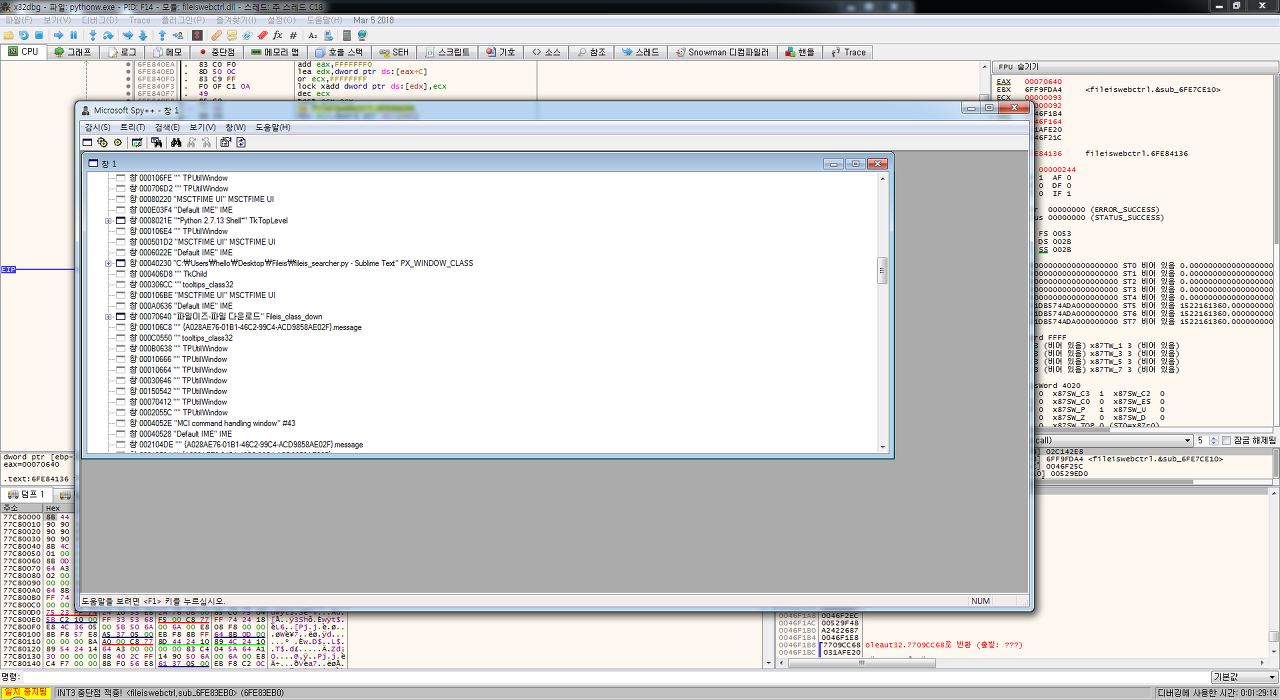The height and width of the screenshot is (700, 1280).
Task: Click the Threads icon in Spy++ toolbar
Action: (117, 142)
